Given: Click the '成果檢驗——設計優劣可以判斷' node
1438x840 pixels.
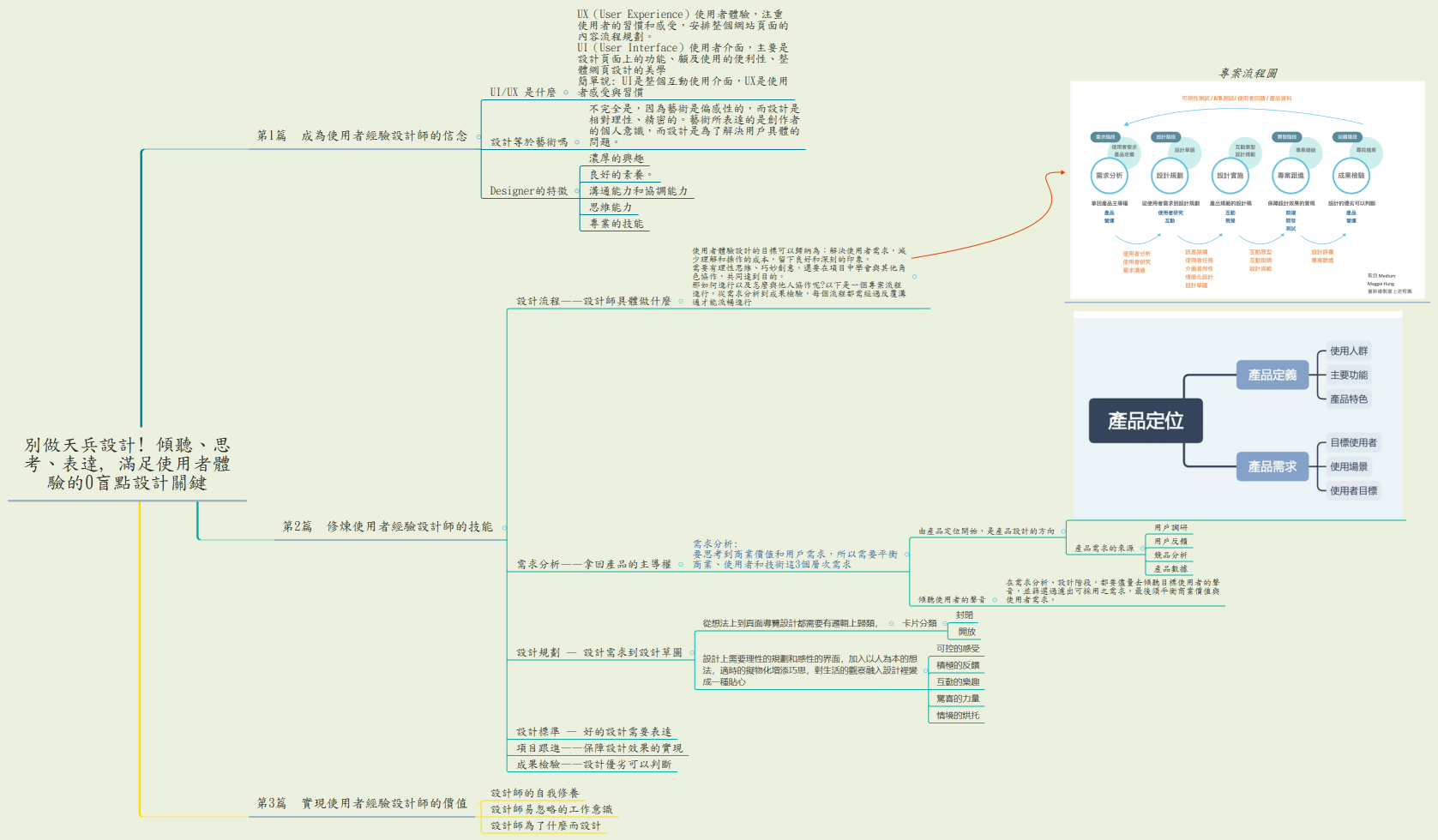Looking at the screenshot, I should (593, 764).
